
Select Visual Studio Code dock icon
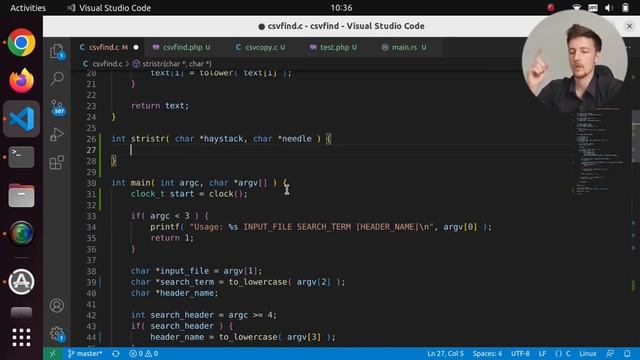click(21, 119)
